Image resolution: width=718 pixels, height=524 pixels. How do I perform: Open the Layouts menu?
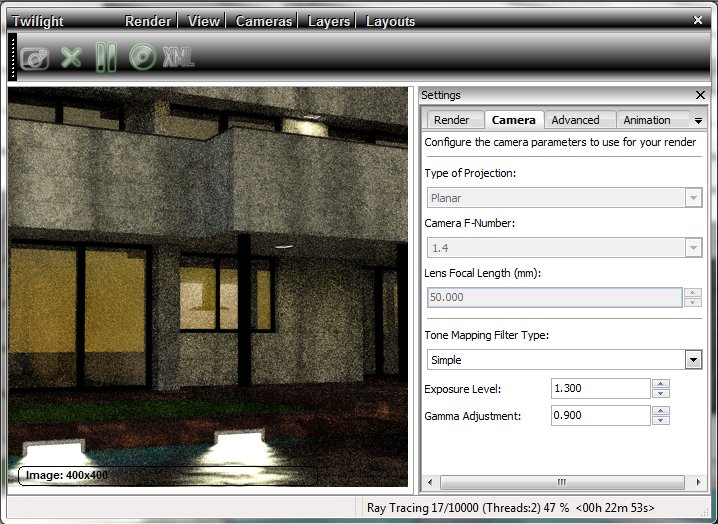[390, 21]
